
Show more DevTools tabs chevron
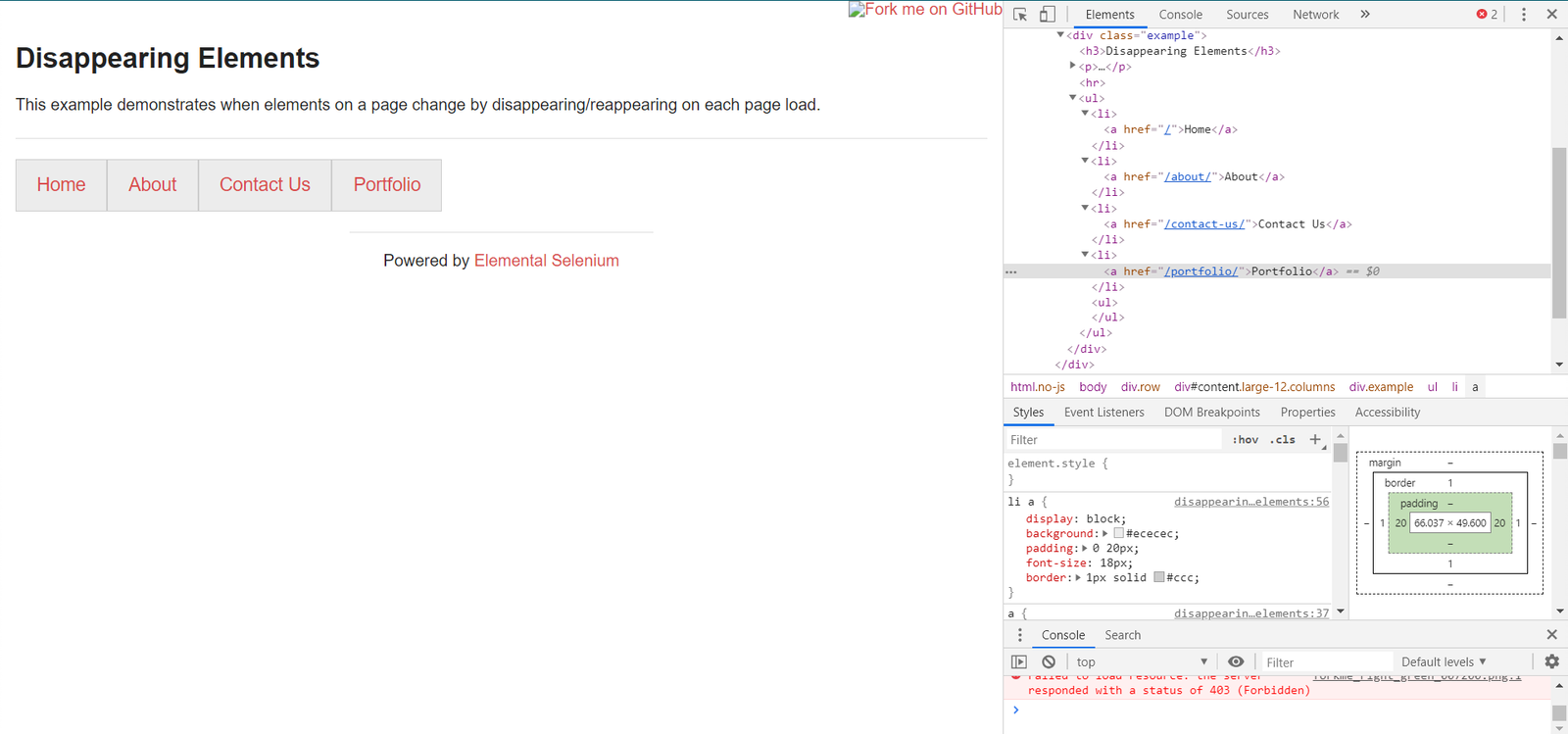click(x=1365, y=15)
